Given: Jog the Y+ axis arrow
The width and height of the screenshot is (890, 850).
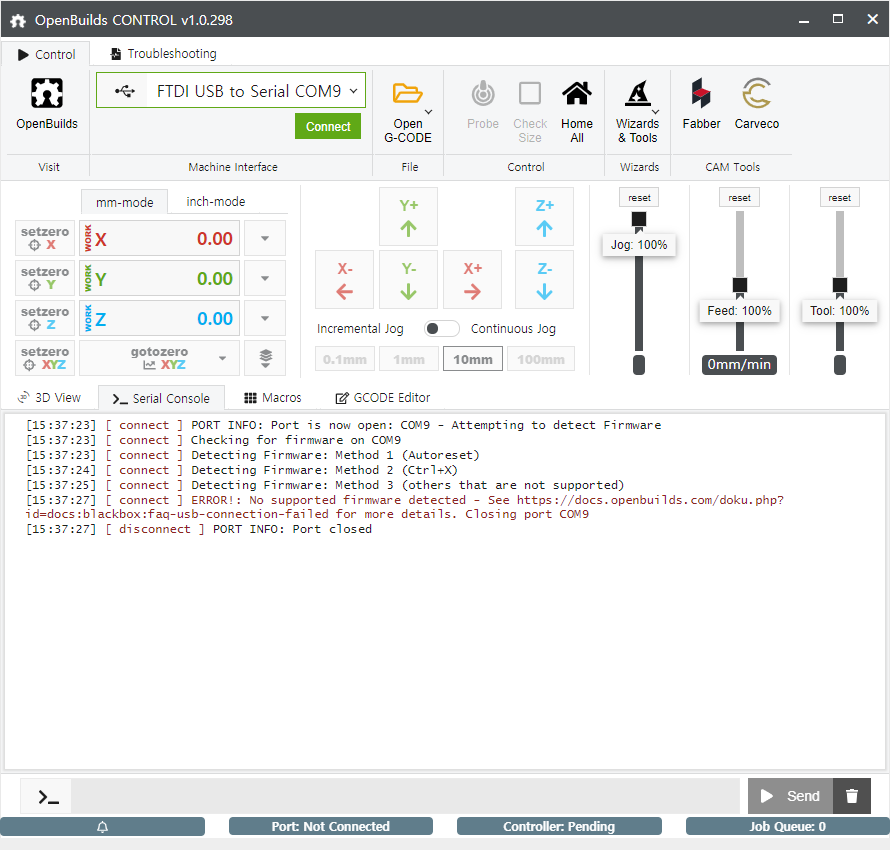Looking at the screenshot, I should (409, 217).
